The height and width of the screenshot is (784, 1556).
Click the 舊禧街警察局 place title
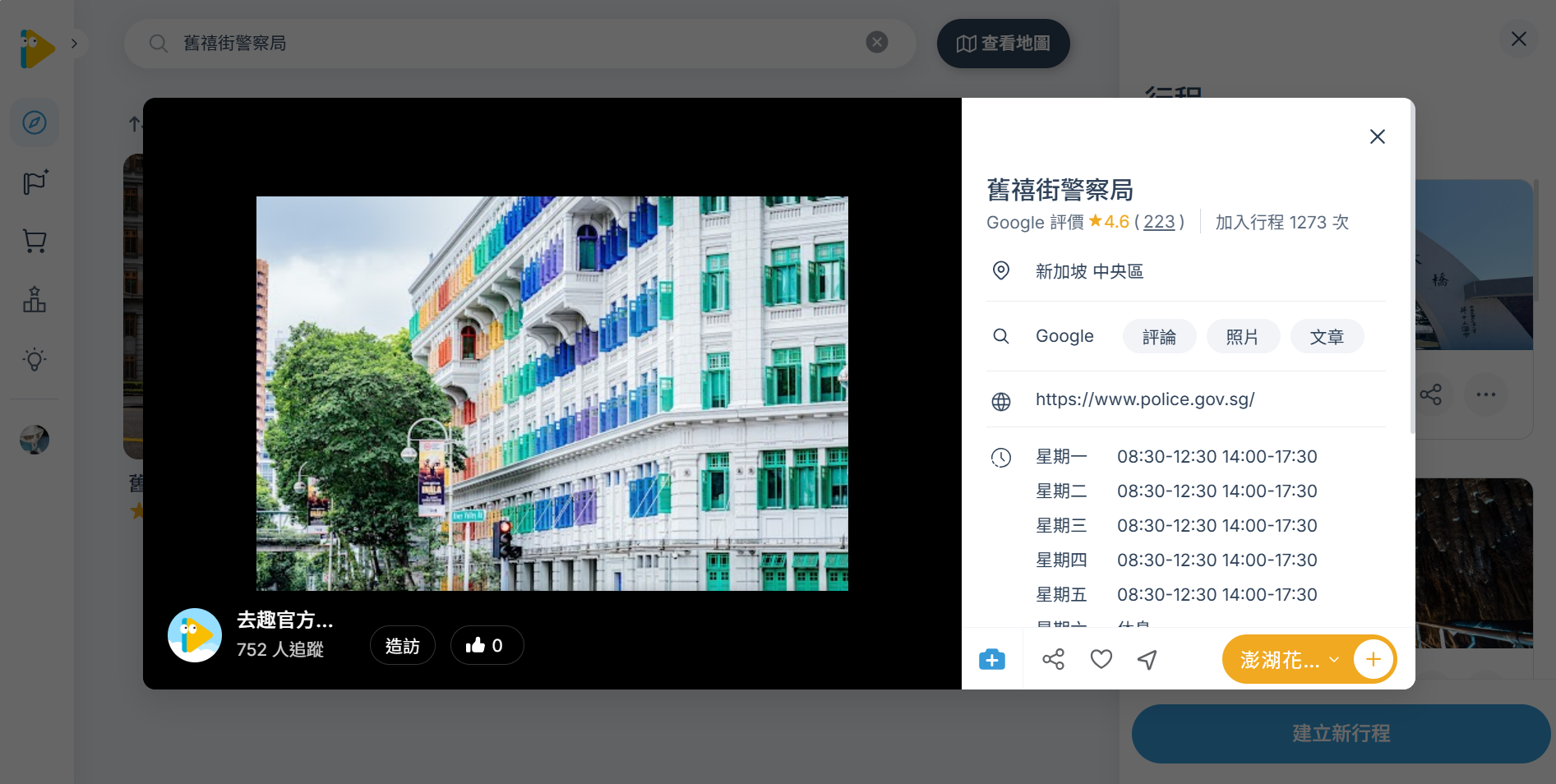pyautogui.click(x=1060, y=190)
